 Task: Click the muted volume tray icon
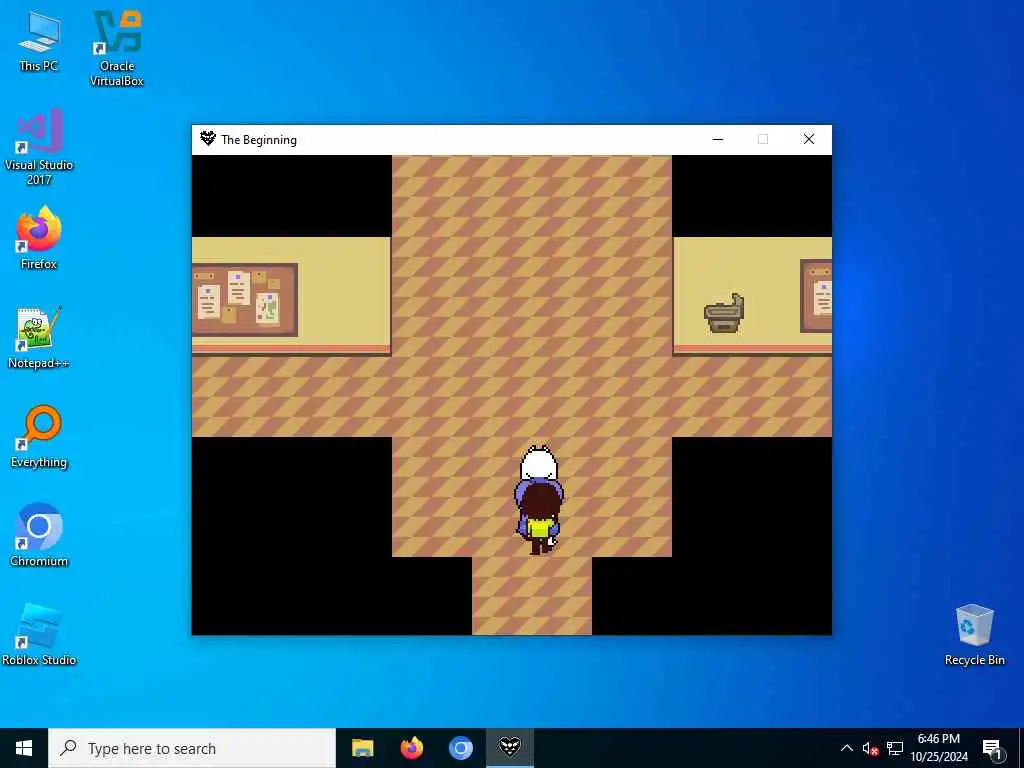(x=870, y=748)
